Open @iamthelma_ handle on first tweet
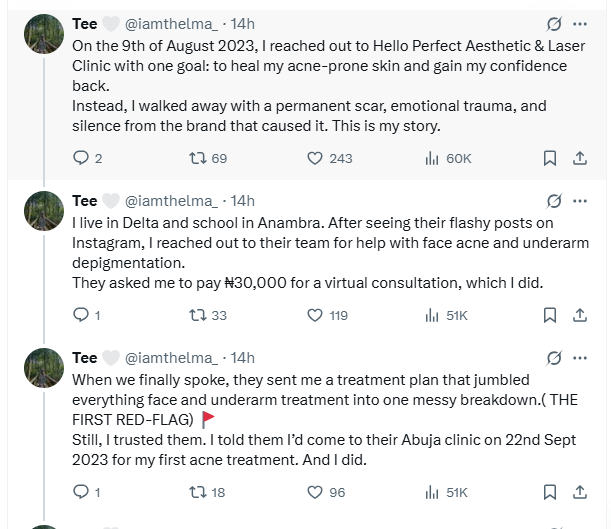The height and width of the screenshot is (529, 611). click(170, 23)
